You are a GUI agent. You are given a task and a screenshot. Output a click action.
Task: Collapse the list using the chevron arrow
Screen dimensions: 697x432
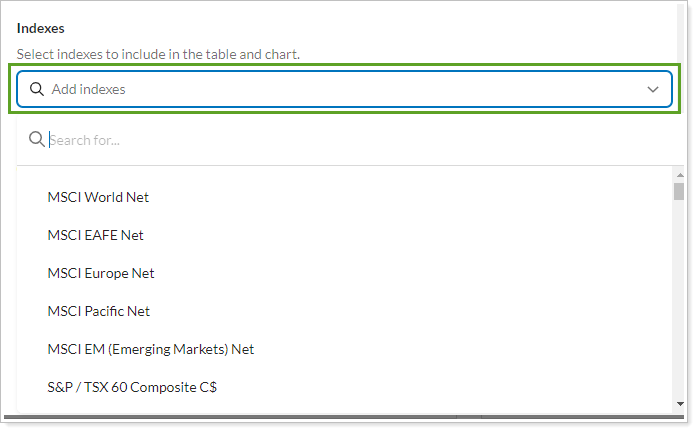tap(653, 89)
